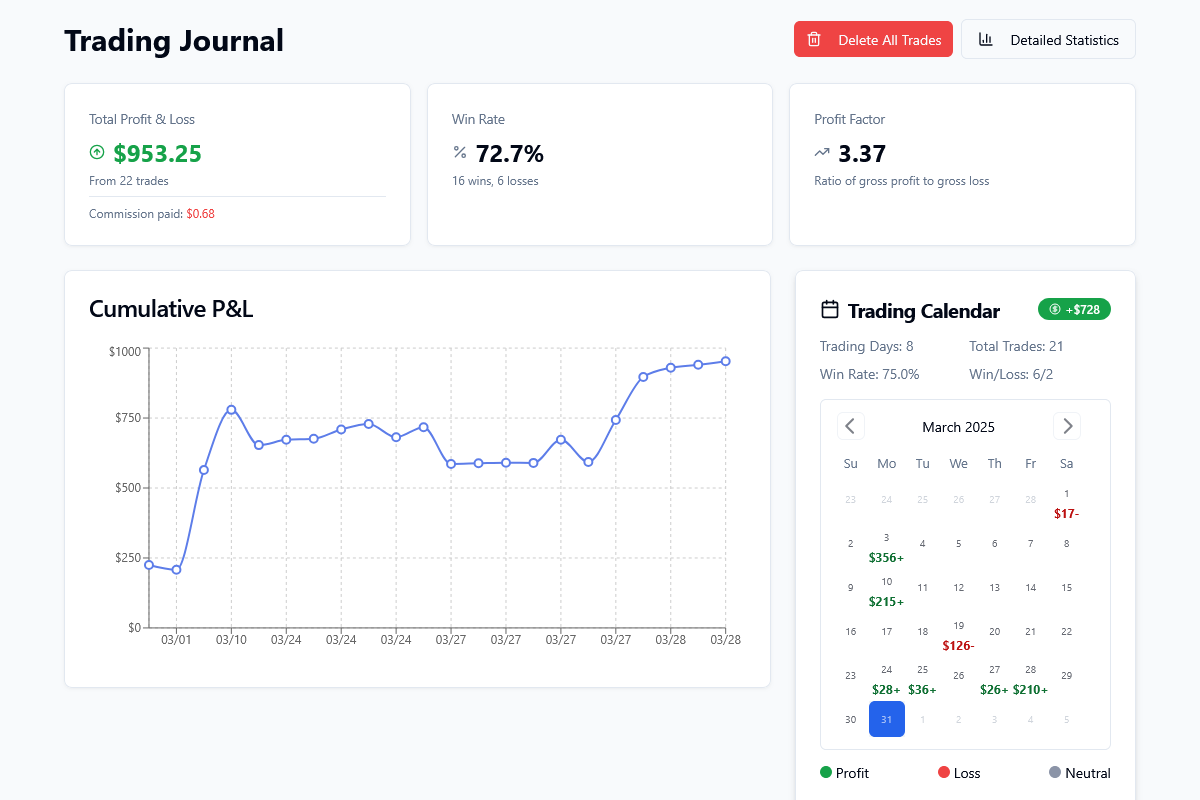The height and width of the screenshot is (800, 1200).
Task: Click the 03/01 x-axis label
Action: point(176,639)
